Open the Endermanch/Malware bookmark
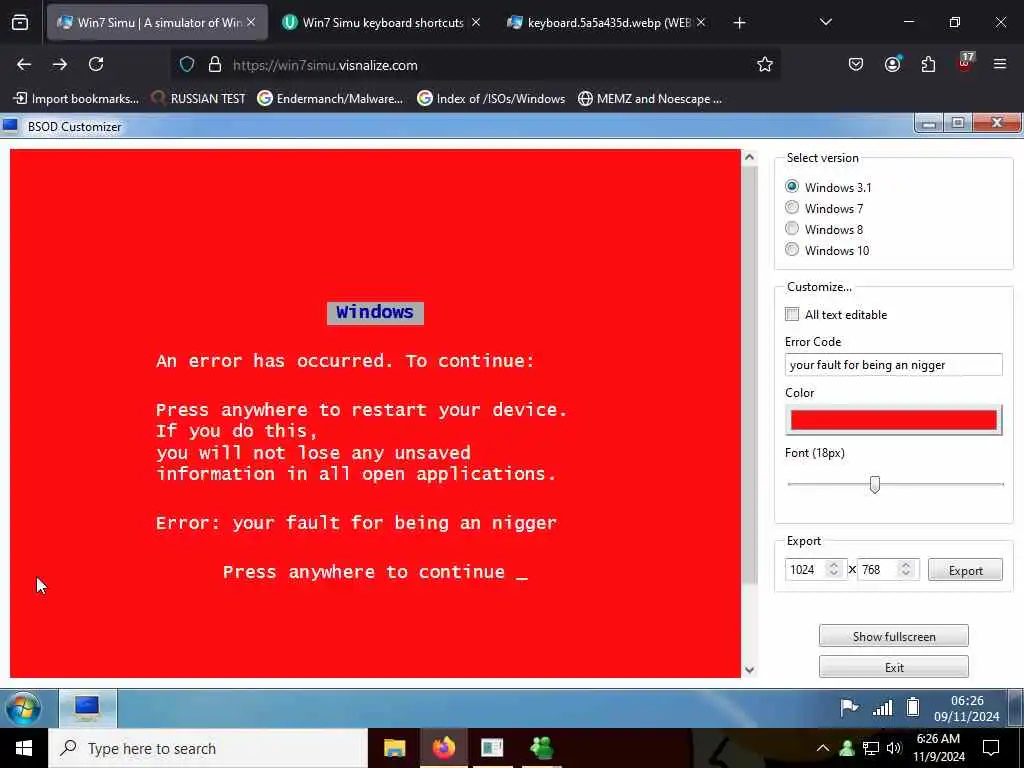The height and width of the screenshot is (768, 1024). coord(330,99)
